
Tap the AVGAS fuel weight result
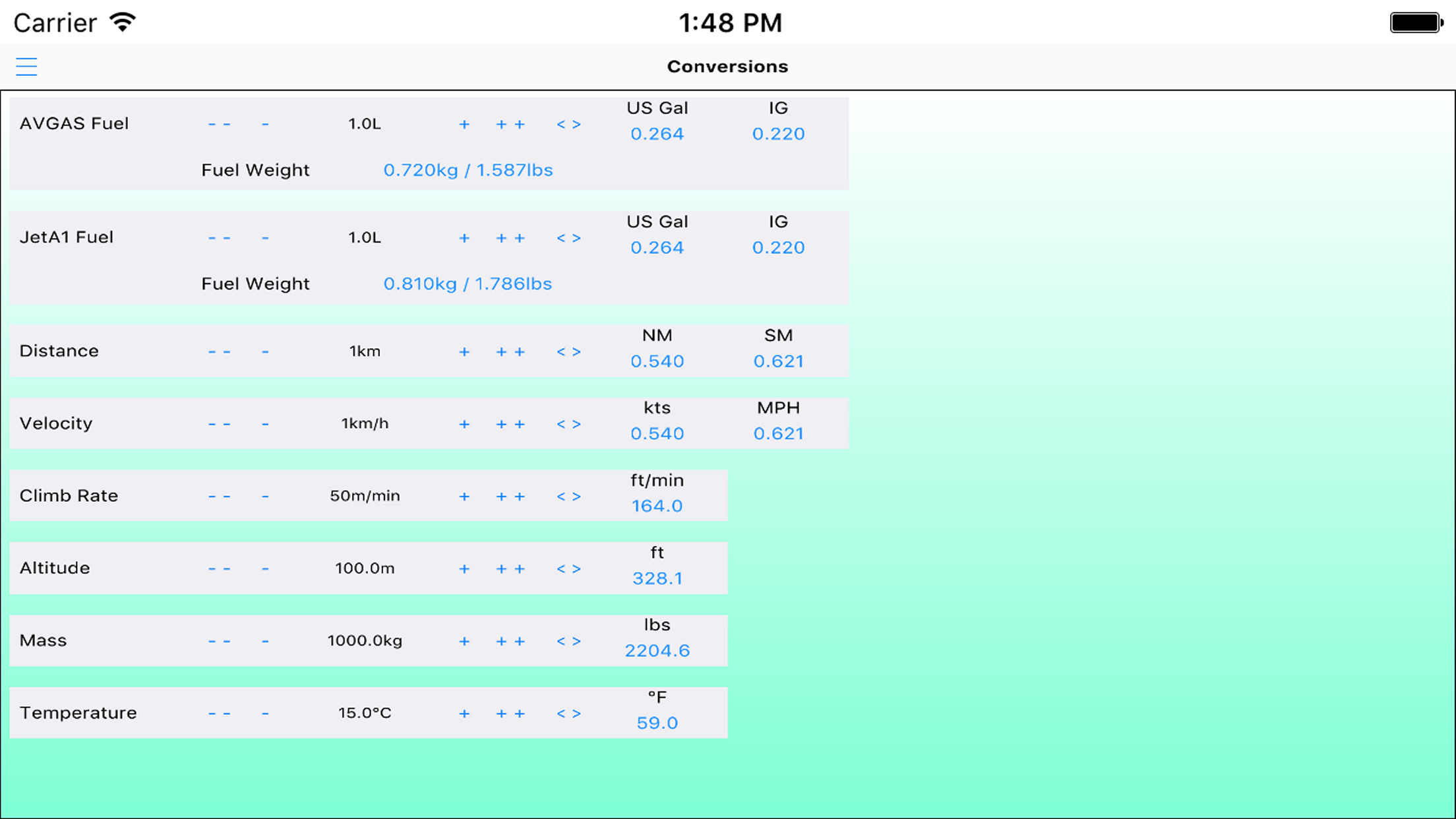point(468,170)
